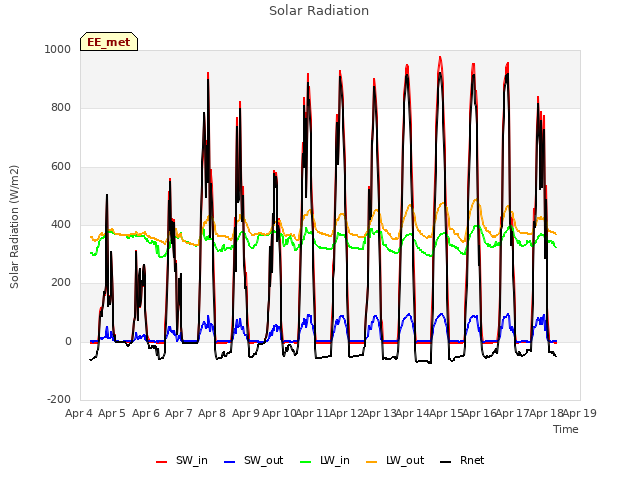The height and width of the screenshot is (480, 640).
Task: Click the black Rnet legend swatch
Action: pos(445,462)
